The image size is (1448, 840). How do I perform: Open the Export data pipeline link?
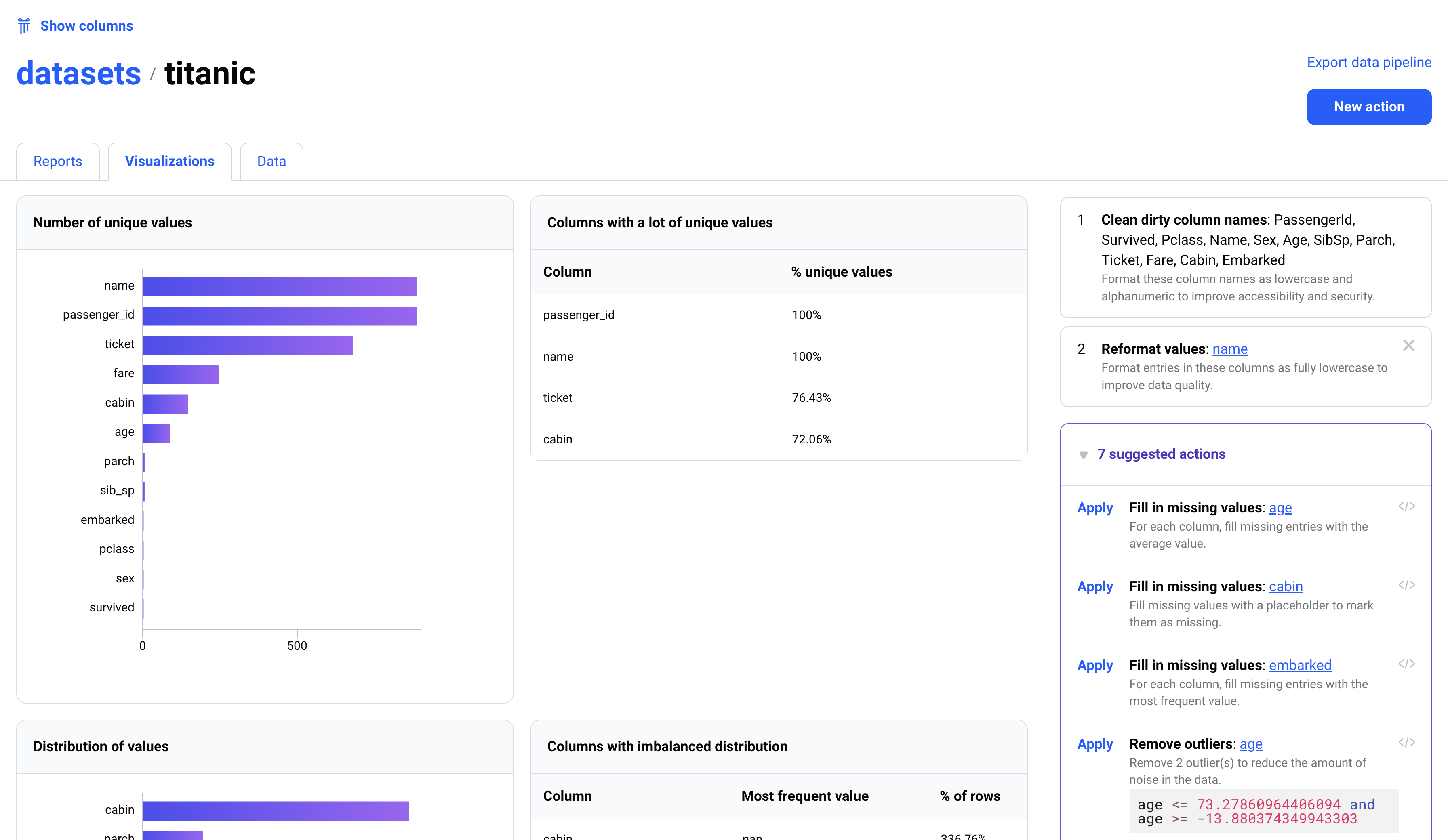(1369, 62)
